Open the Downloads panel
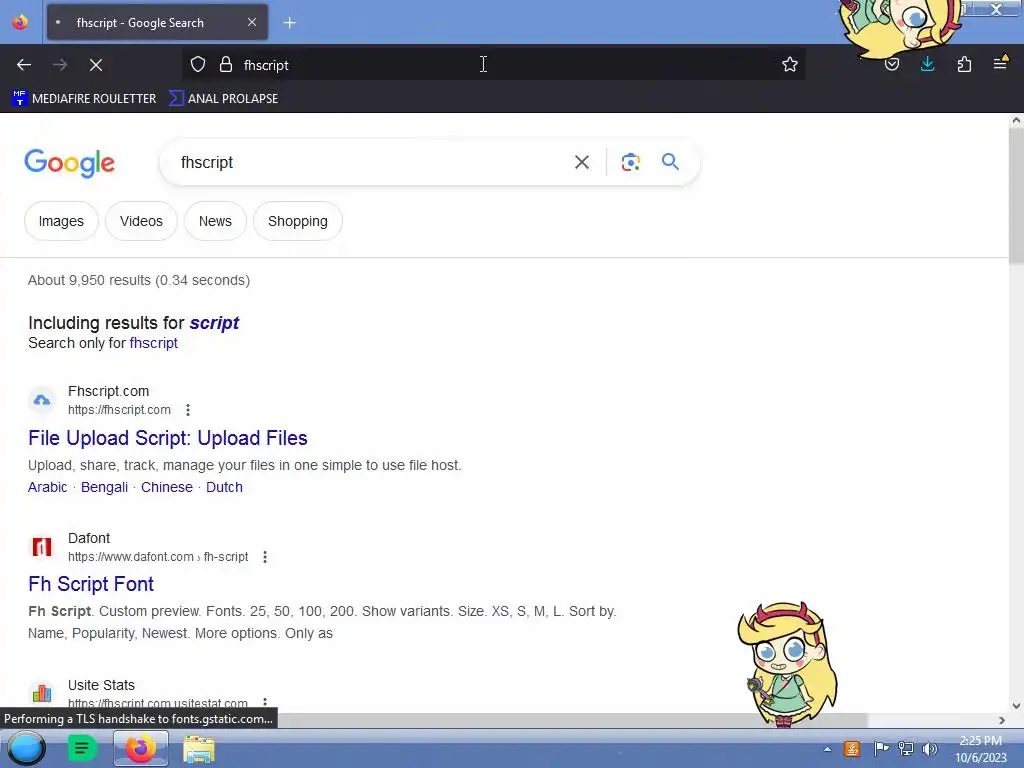 (927, 65)
